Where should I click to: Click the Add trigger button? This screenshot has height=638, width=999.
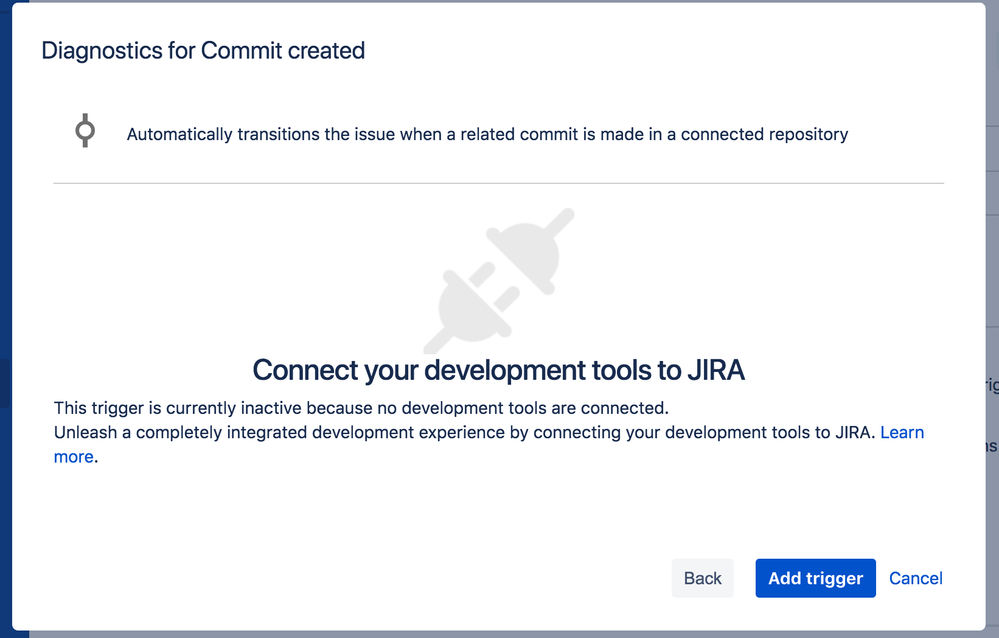pos(815,578)
